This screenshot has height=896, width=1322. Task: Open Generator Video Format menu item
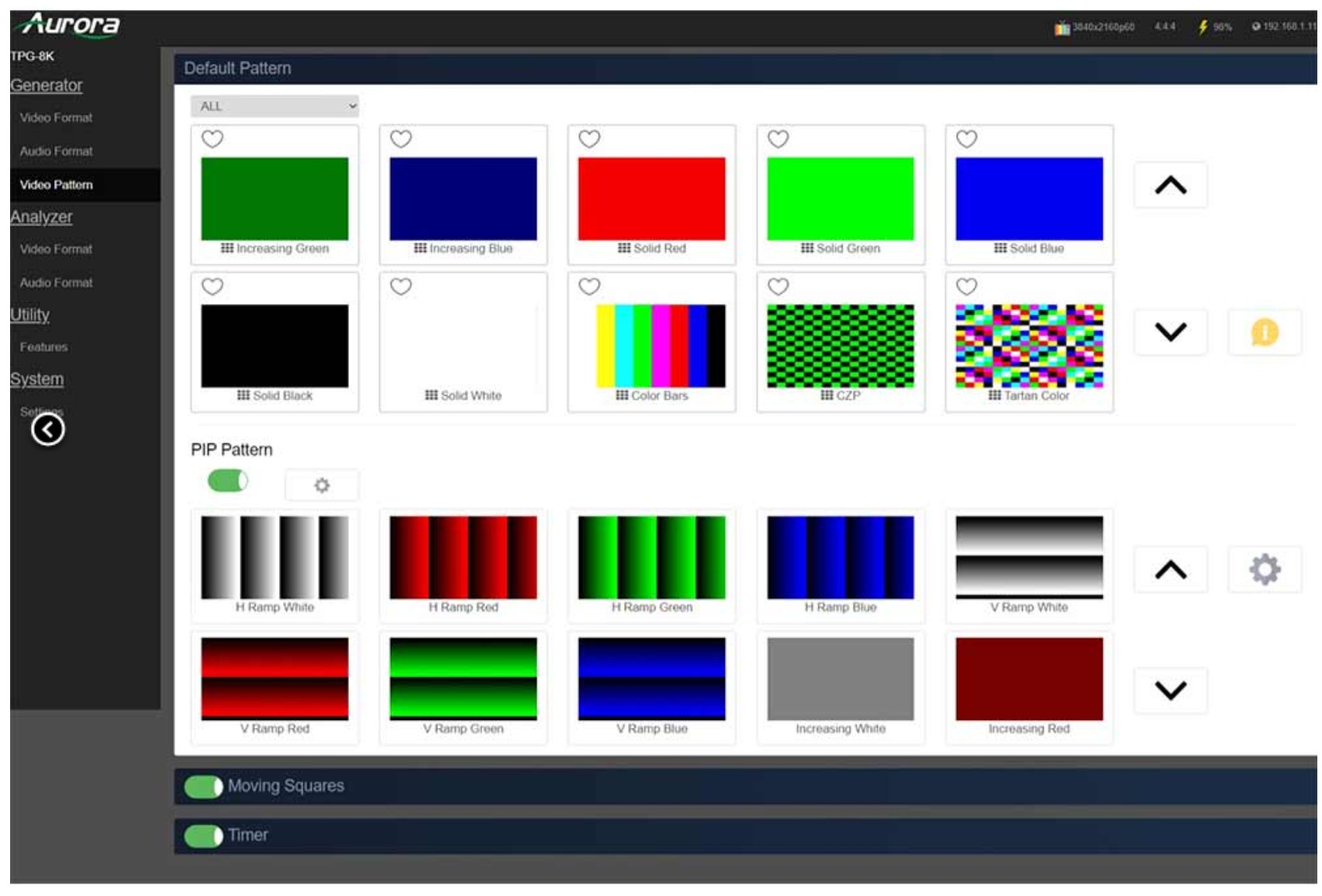(x=56, y=118)
